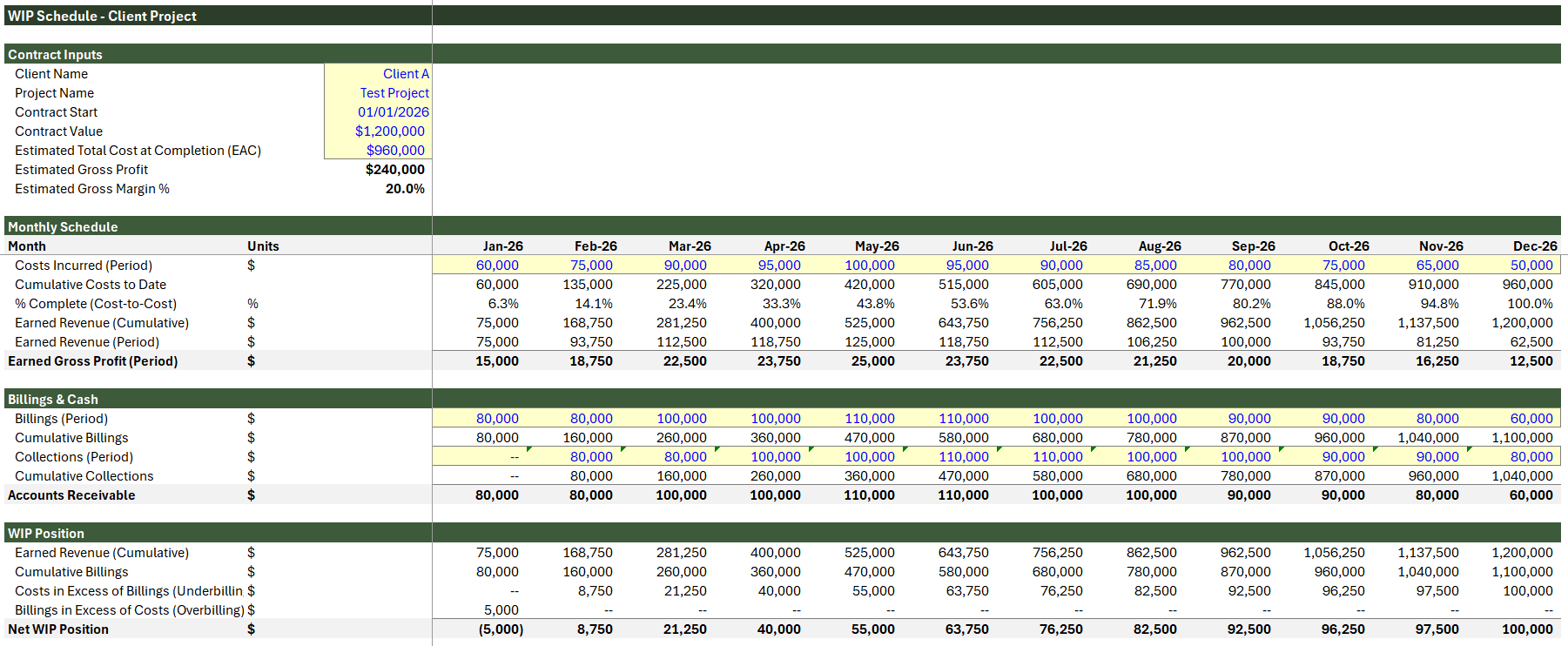Select the "Collections (Period)" row label
The height and width of the screenshot is (646, 1568).
click(74, 457)
